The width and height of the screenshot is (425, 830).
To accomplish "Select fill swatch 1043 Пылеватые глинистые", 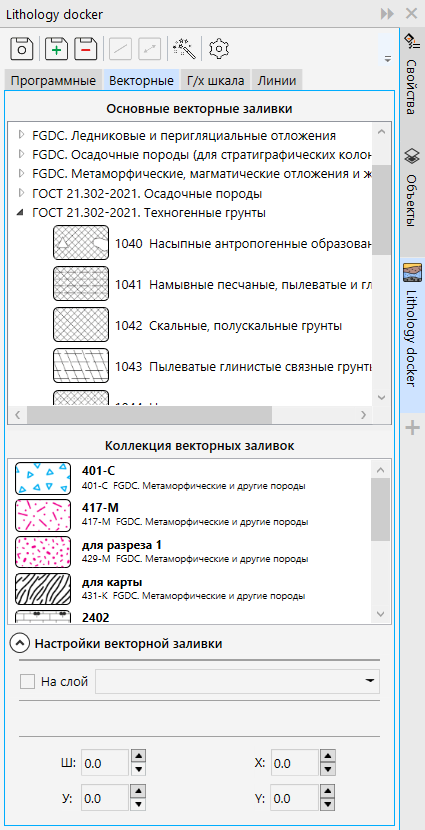I will pyautogui.click(x=81, y=366).
